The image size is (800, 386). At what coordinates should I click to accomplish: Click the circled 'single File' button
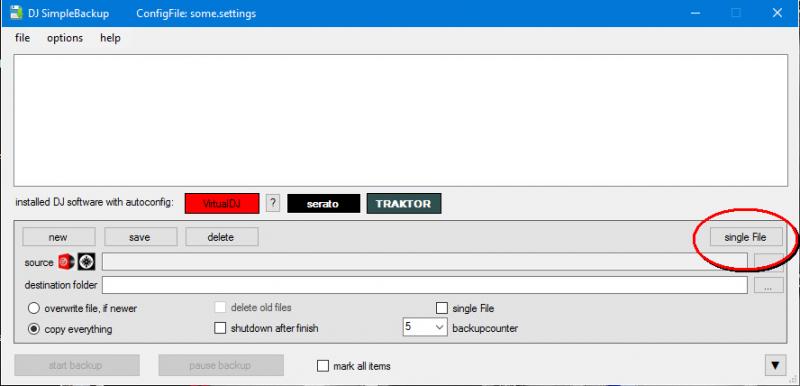coord(745,237)
